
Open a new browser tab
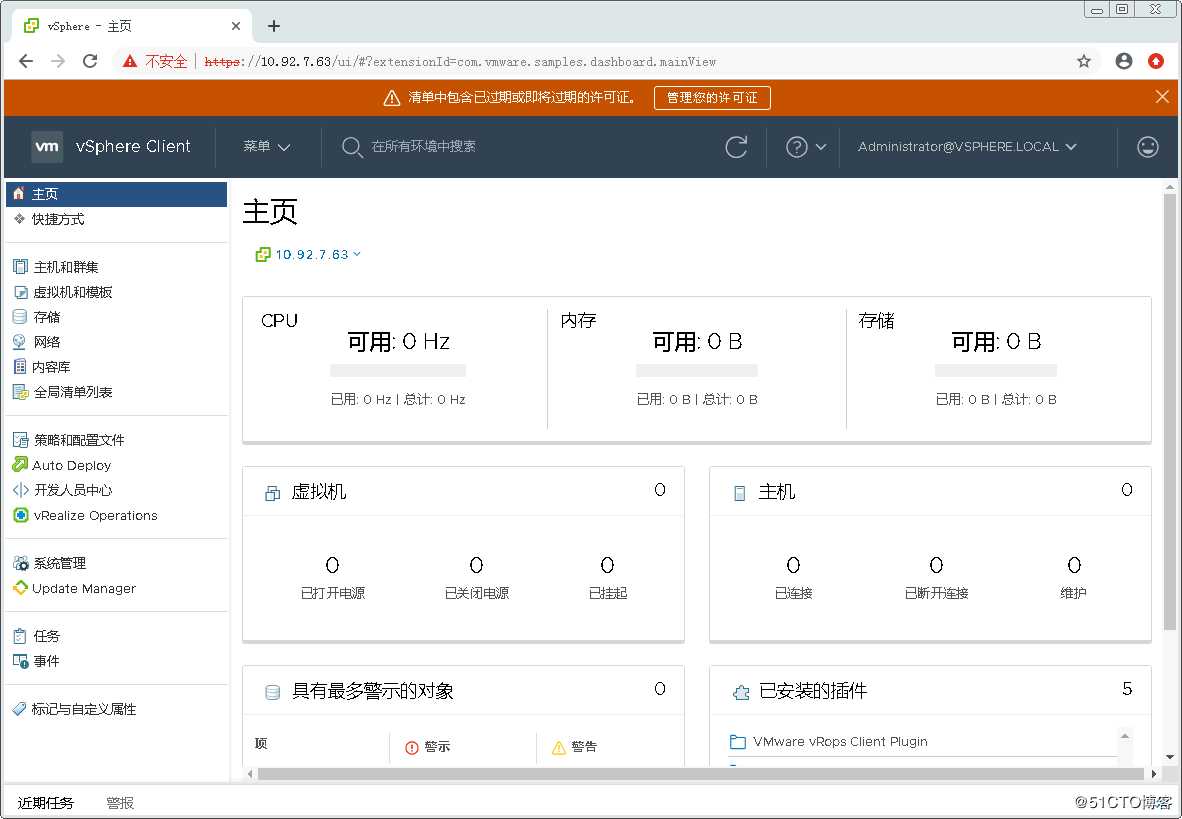274,26
